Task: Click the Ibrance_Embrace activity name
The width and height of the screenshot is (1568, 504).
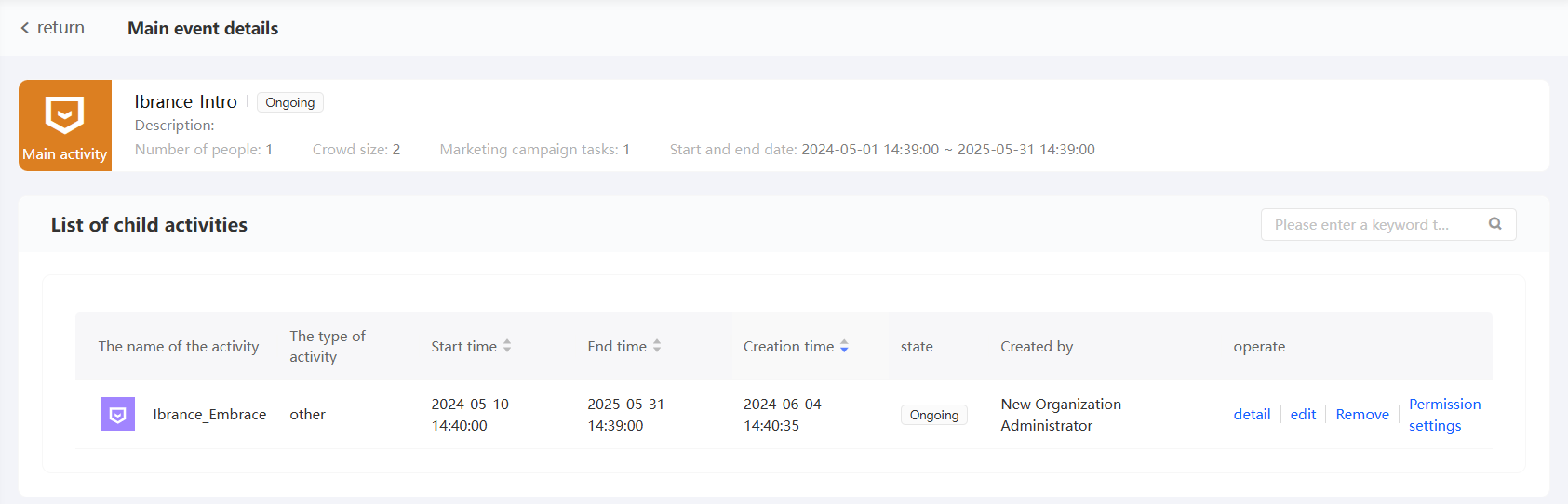Action: 209,415
